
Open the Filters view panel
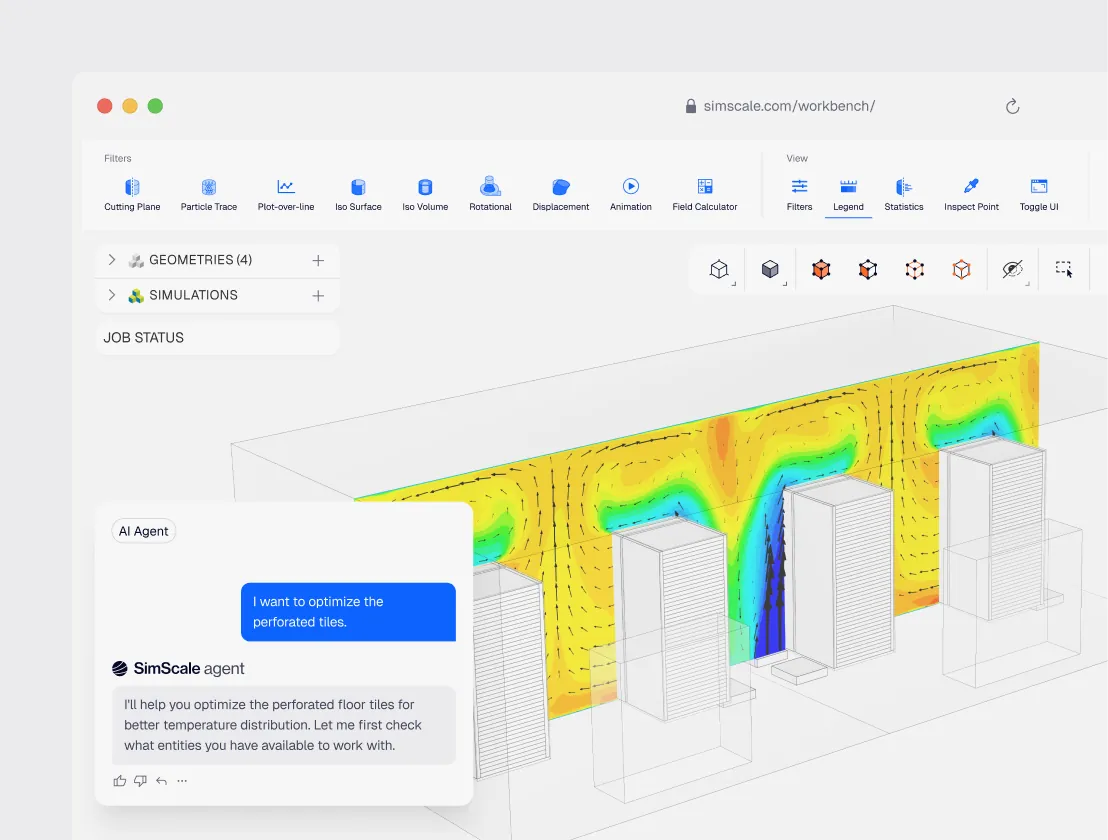[x=799, y=195]
